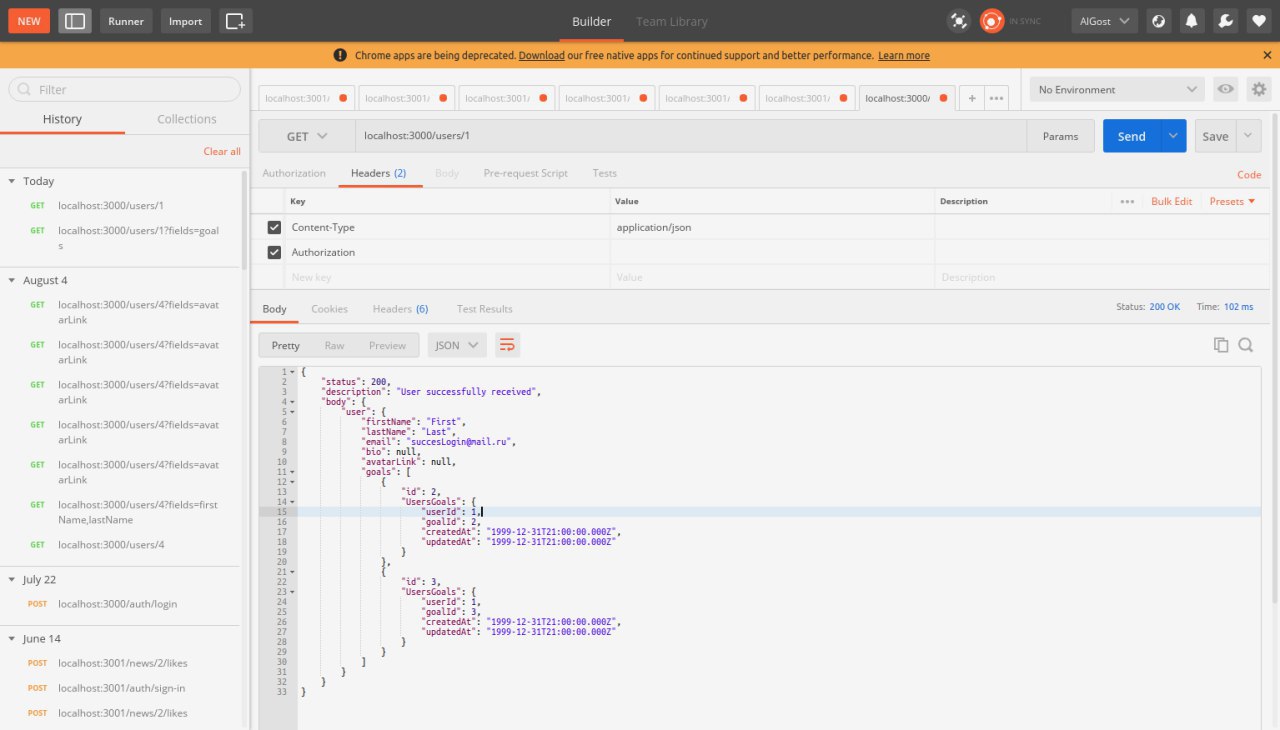Toggle line wrap icon in response
1280x730 pixels.
(507, 345)
